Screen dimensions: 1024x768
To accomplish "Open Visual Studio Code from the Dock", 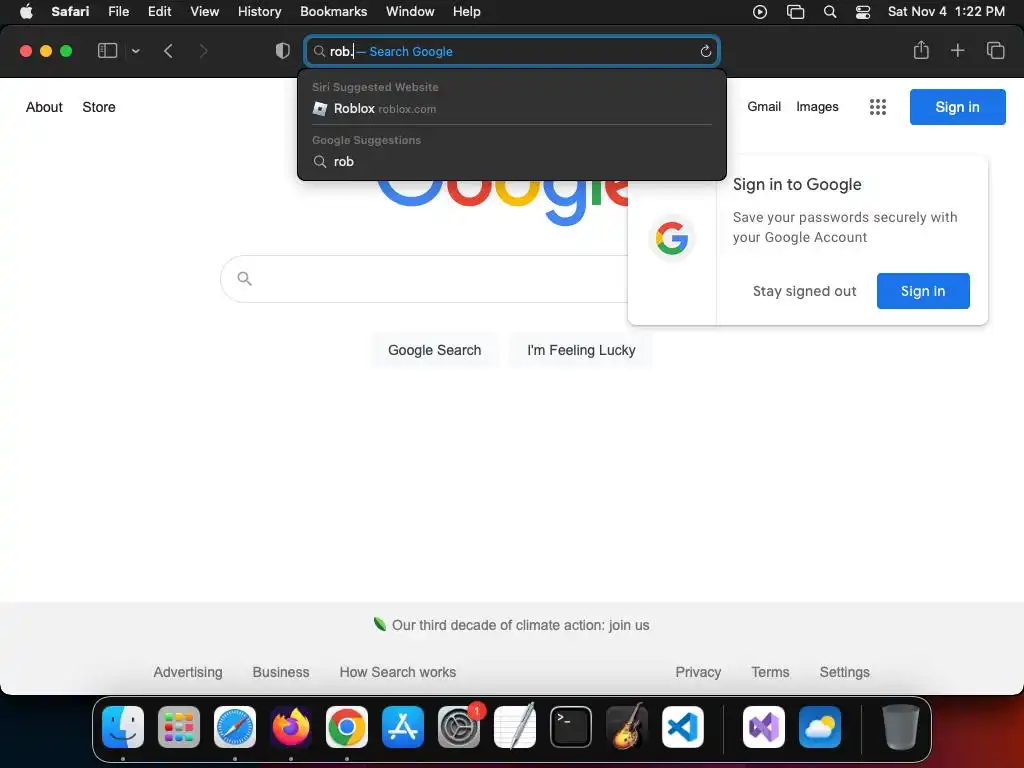I will coord(683,727).
